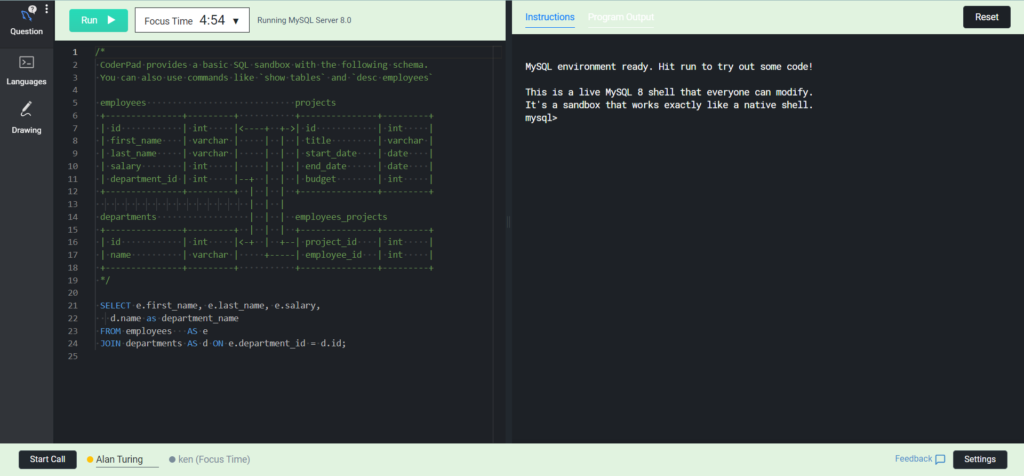Click the Start Call button
The height and width of the screenshot is (476, 1024).
pyautogui.click(x=48, y=459)
